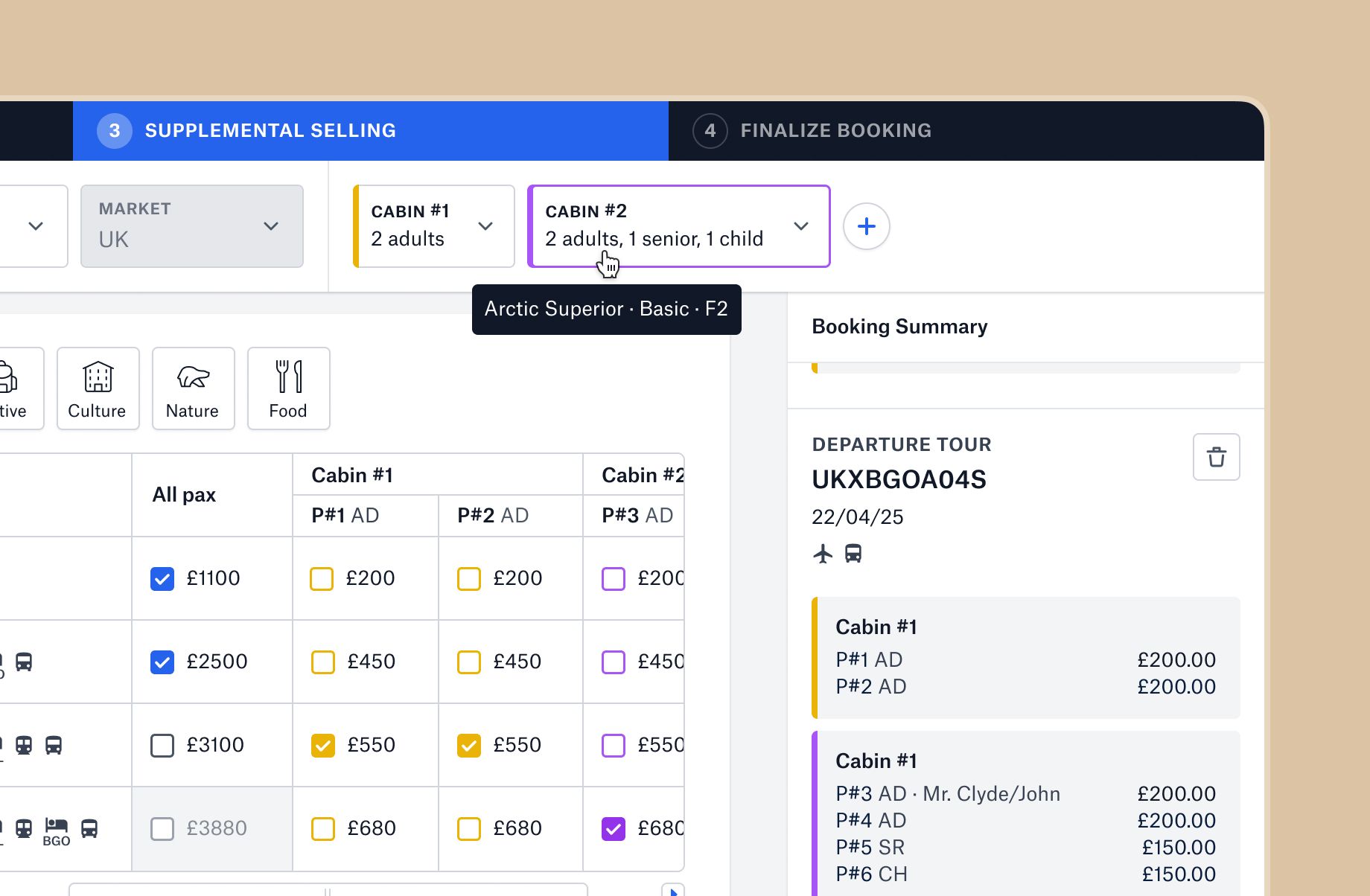Click the Cabin #1 table column header
Image resolution: width=1370 pixels, height=896 pixels.
438,475
